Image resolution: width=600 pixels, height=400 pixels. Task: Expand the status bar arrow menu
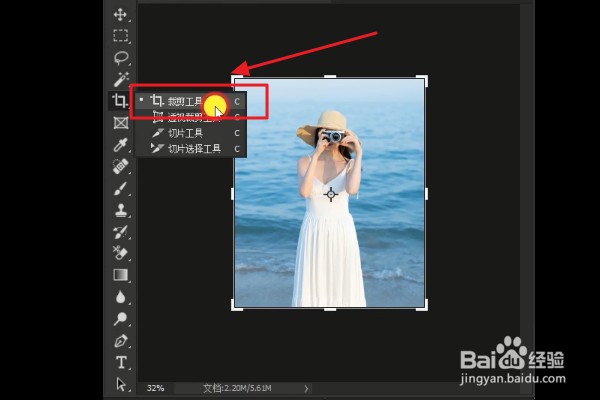(306, 389)
